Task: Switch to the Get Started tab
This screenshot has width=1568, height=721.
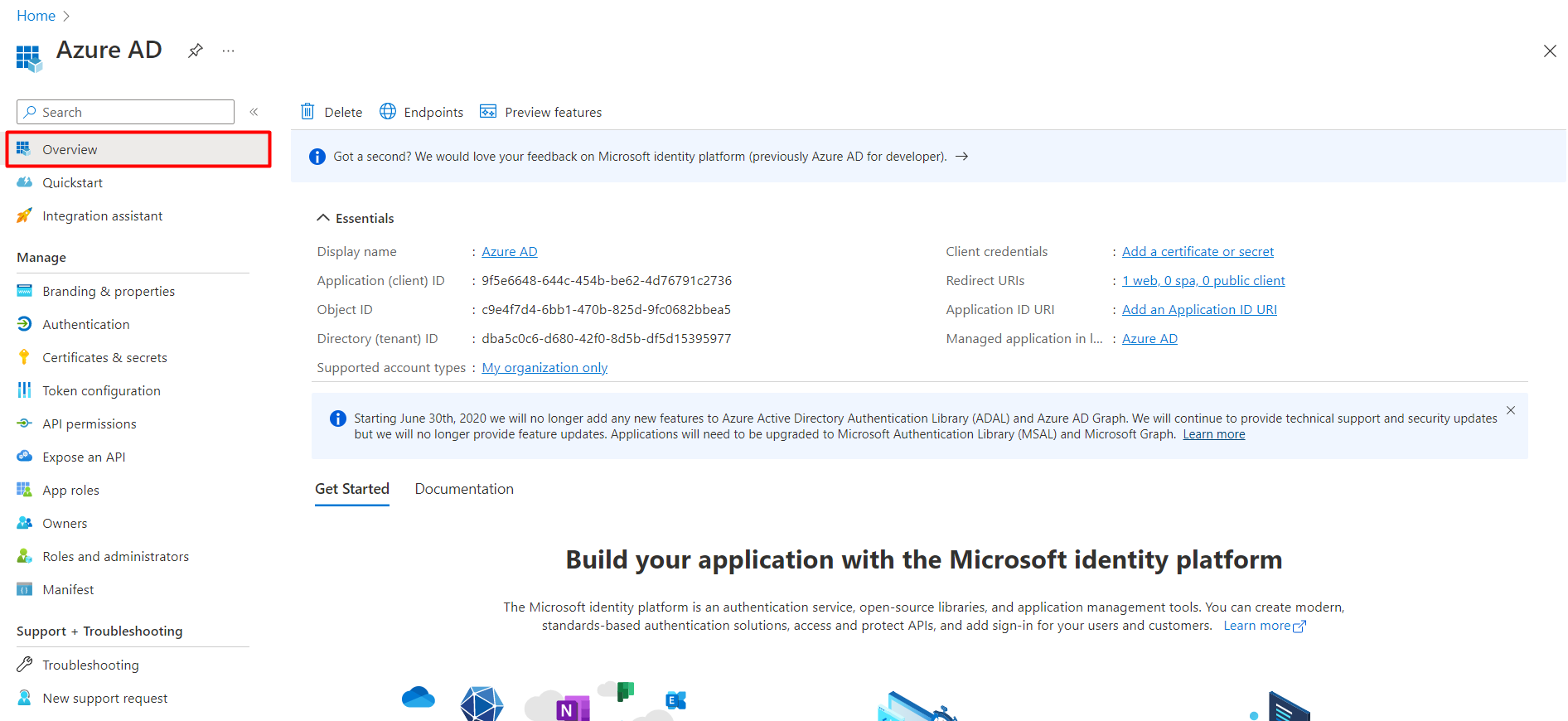Action: (x=352, y=489)
